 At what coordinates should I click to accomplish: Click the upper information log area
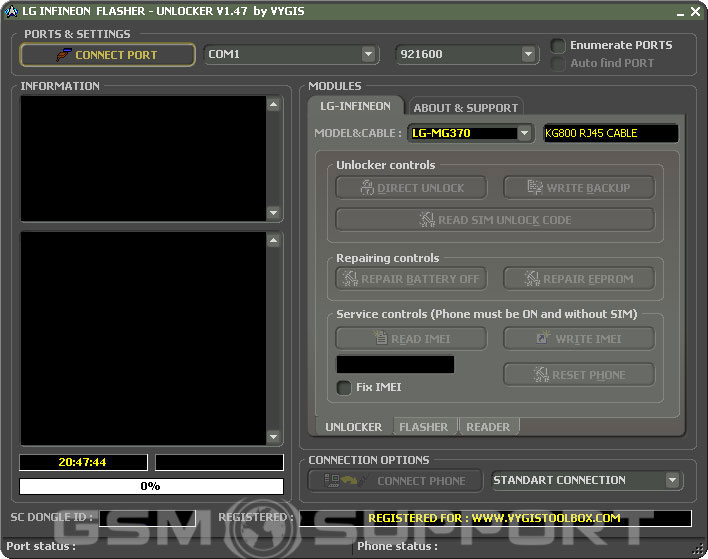coord(144,158)
